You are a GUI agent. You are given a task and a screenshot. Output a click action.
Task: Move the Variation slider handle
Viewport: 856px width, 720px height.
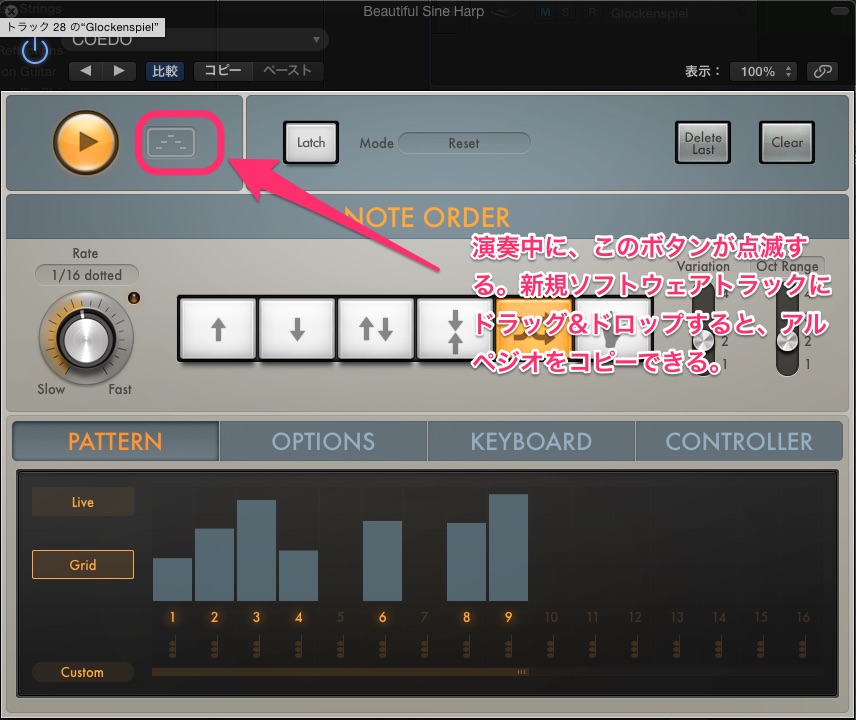tap(704, 340)
